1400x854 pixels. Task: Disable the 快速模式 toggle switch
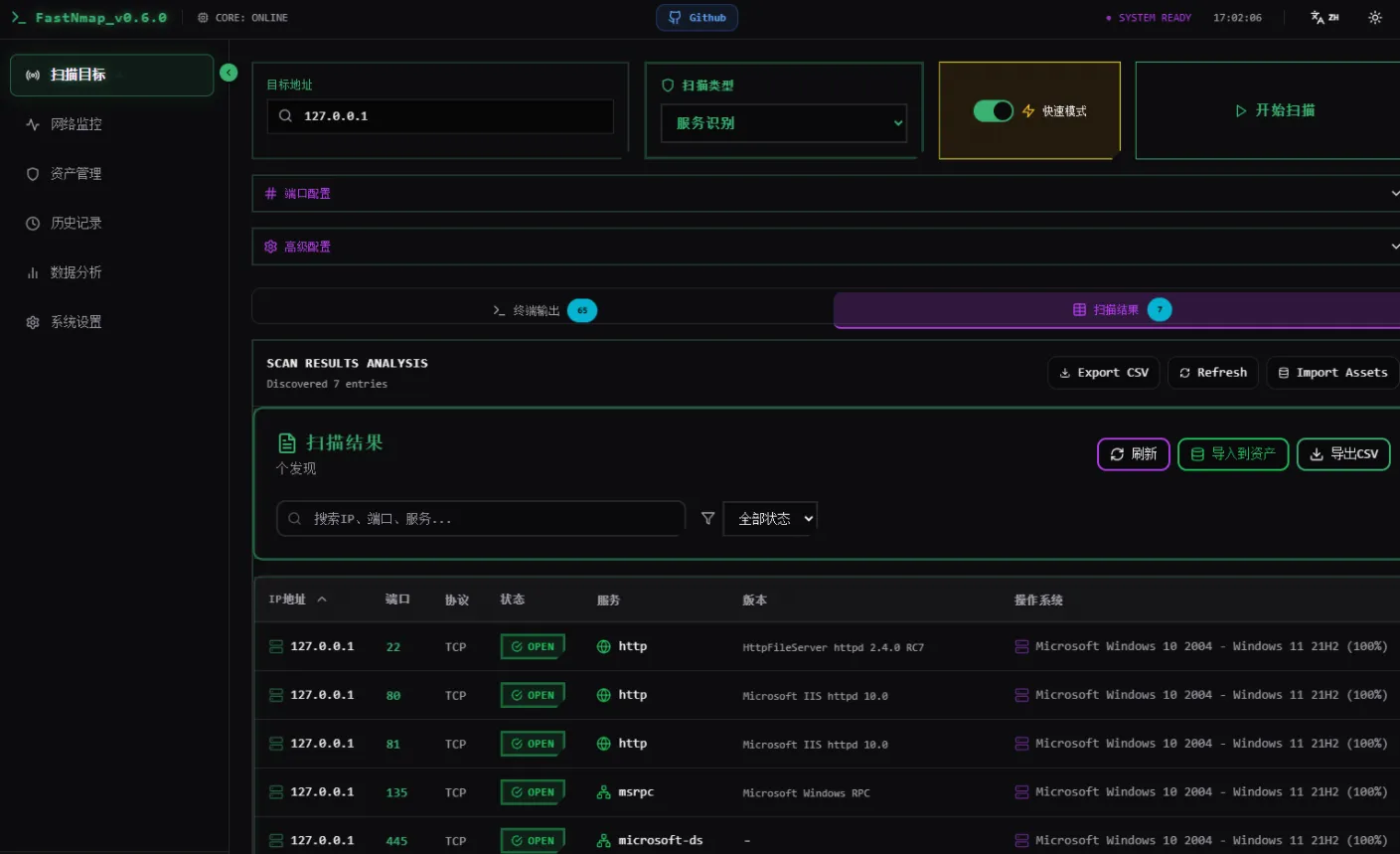tap(993, 111)
